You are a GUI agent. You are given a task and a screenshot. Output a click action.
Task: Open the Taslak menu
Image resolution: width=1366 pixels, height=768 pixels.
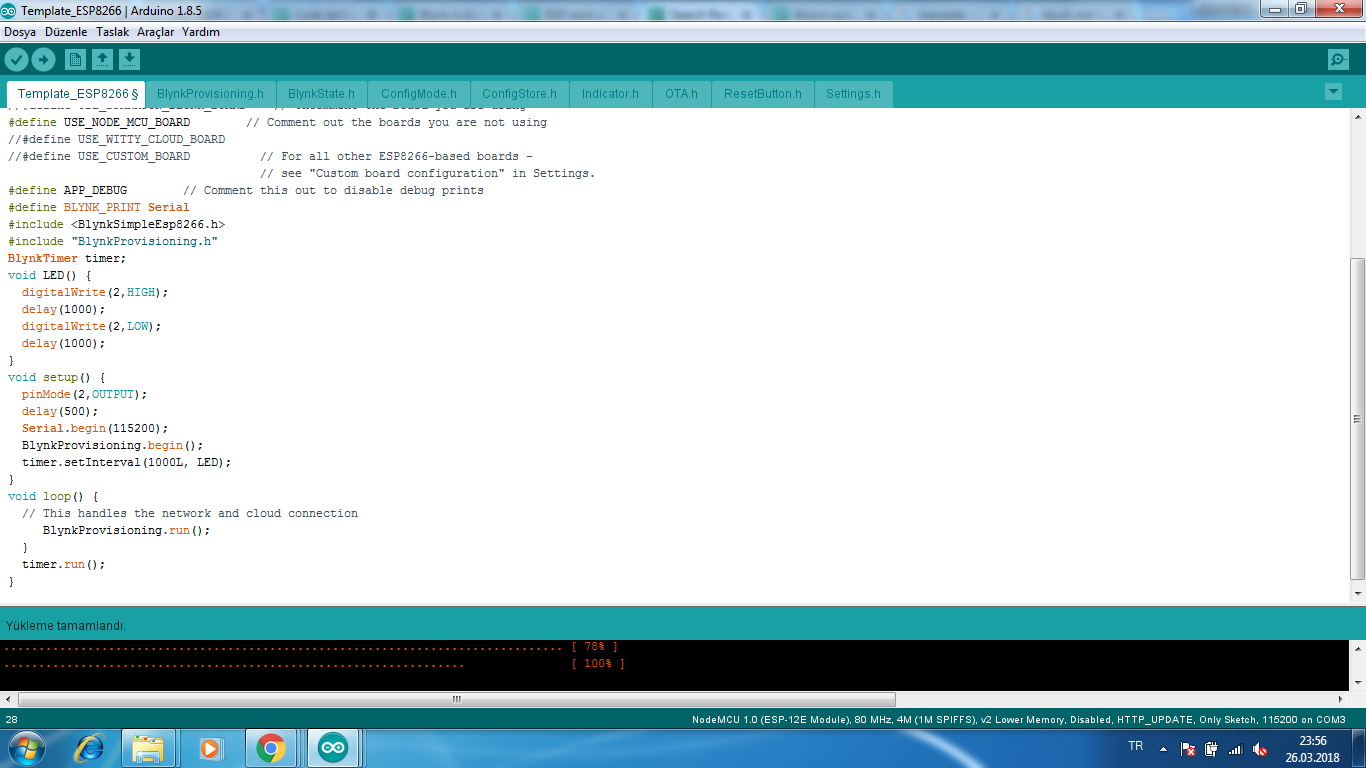pyautogui.click(x=112, y=32)
